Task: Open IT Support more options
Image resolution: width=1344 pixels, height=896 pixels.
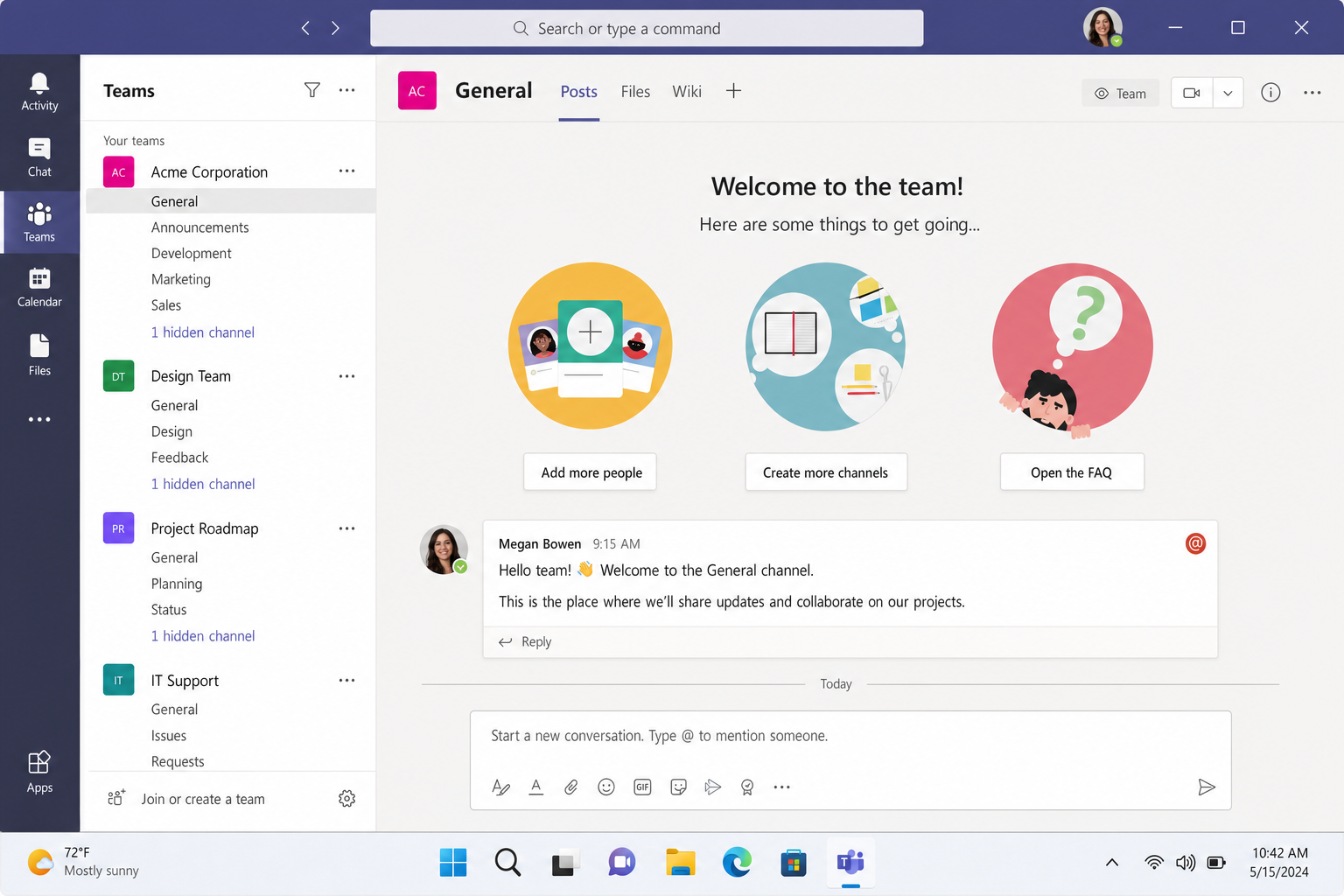Action: pos(346,681)
